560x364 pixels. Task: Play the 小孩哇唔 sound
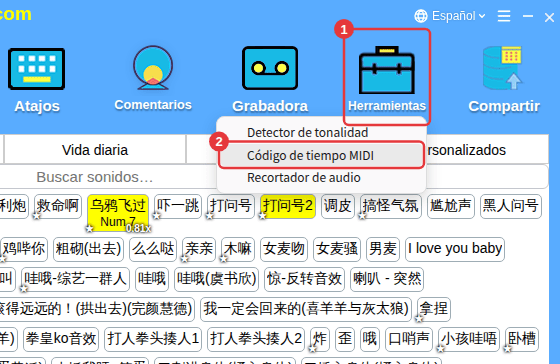tap(469, 339)
